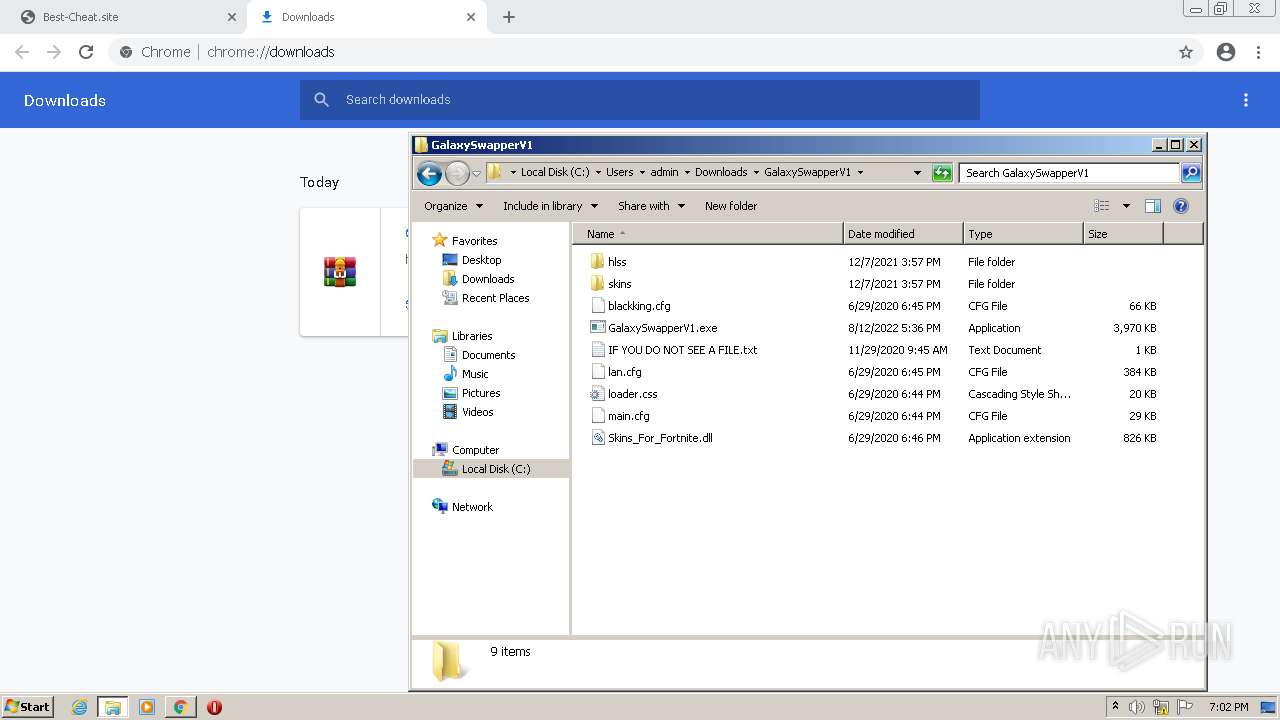Select the hlss folder icon
This screenshot has height=720, width=1280.
click(x=597, y=262)
